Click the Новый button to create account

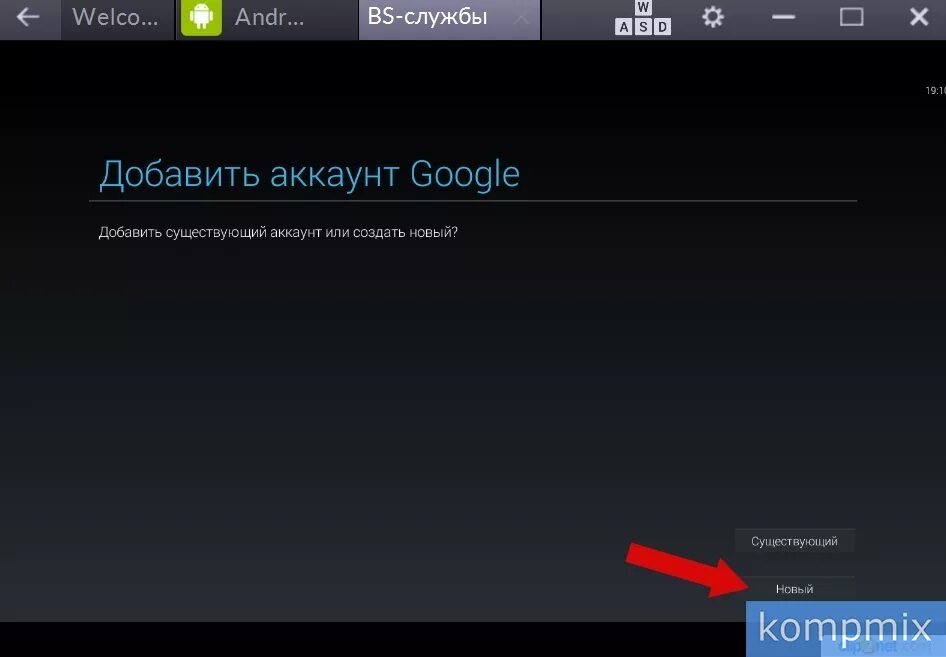(795, 589)
